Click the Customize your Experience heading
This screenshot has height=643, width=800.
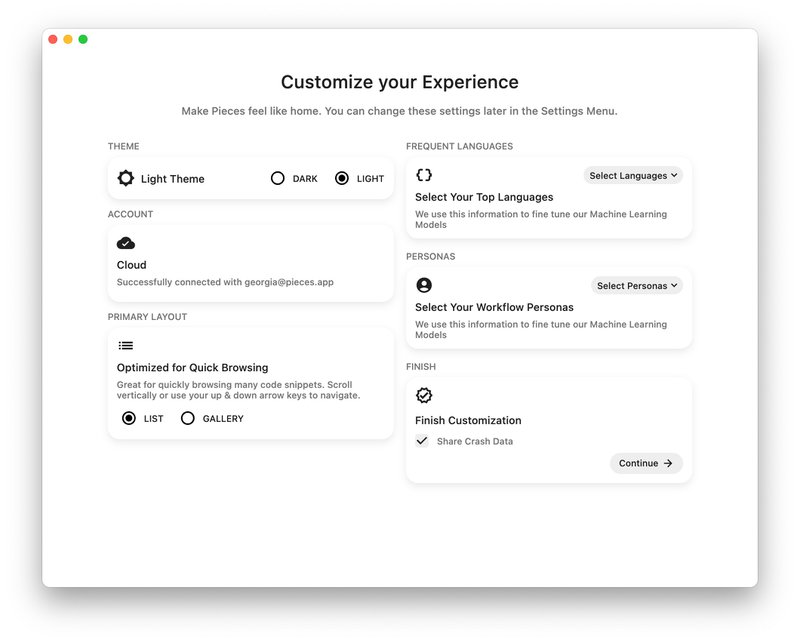coord(400,81)
